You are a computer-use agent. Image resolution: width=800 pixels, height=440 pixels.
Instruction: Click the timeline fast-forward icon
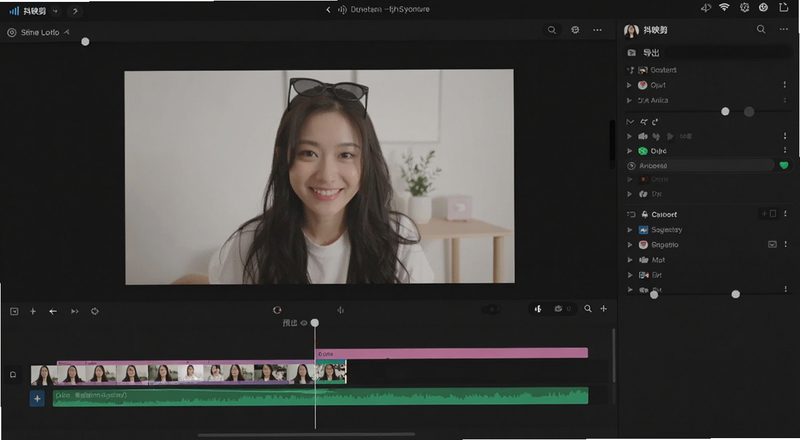(x=74, y=311)
